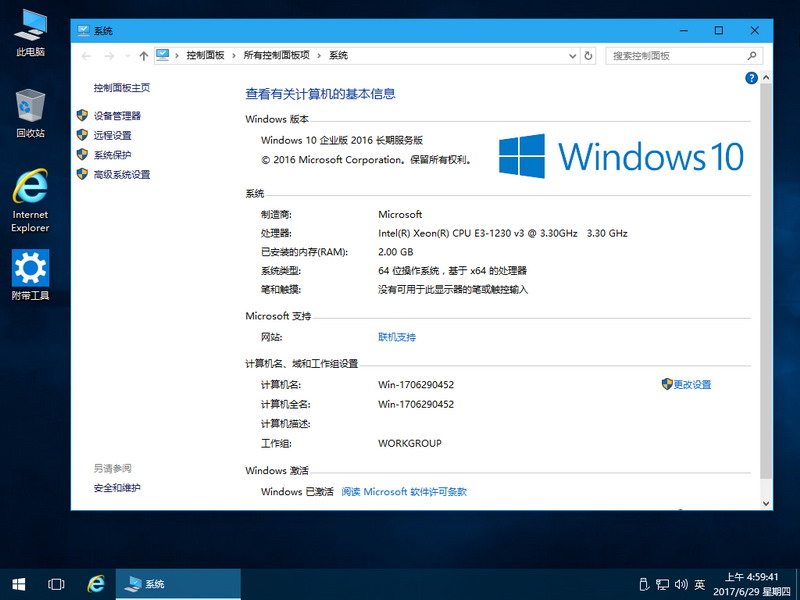Open Task View on taskbar
This screenshot has width=800, height=600.
[x=56, y=584]
